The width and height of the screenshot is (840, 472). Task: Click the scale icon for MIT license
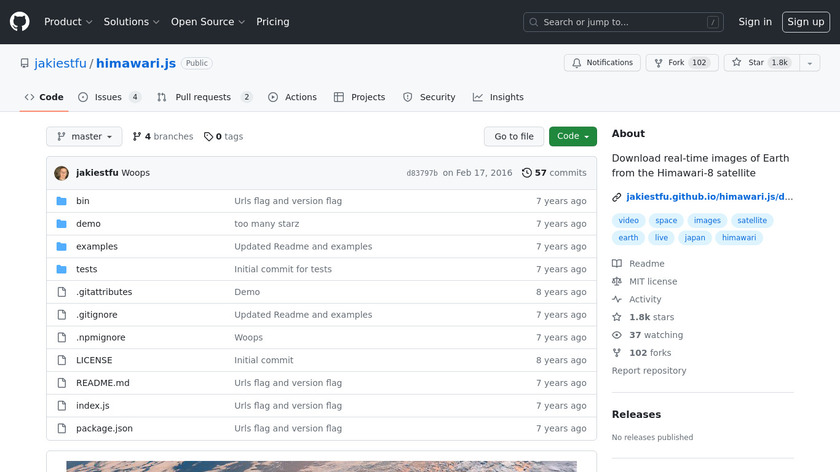click(x=617, y=282)
